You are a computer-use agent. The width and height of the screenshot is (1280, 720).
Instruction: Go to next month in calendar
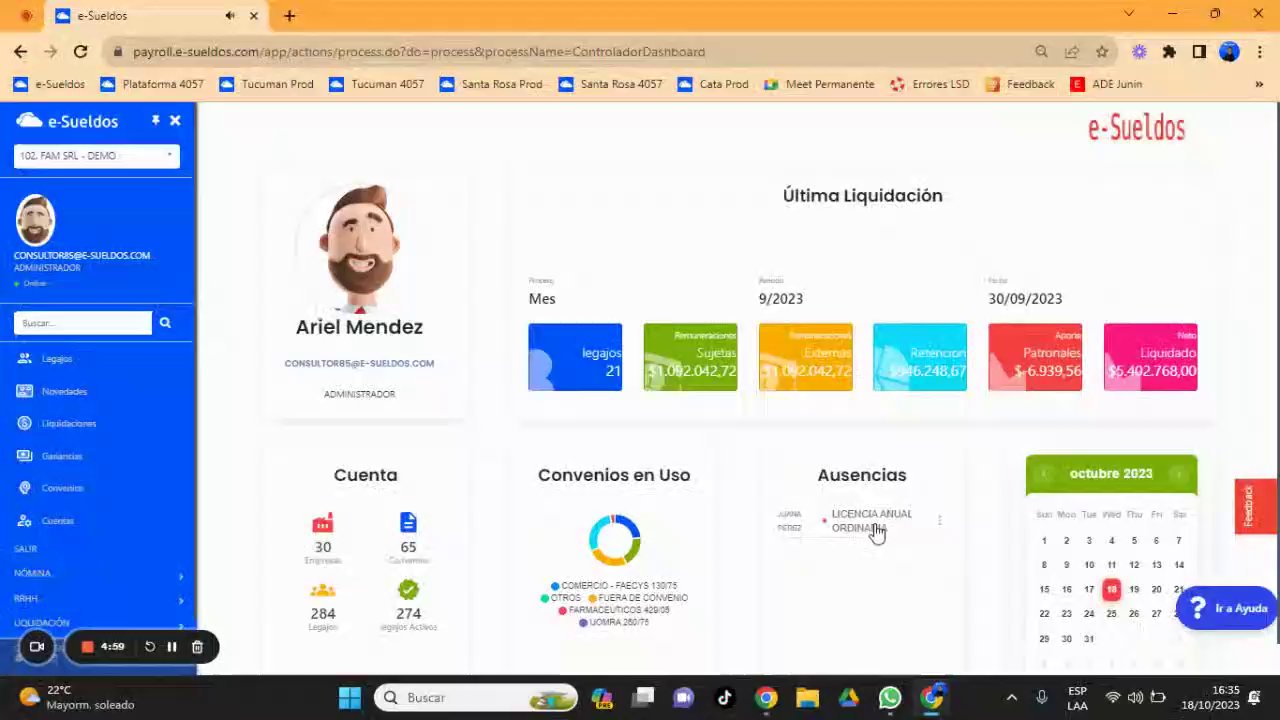click(x=1179, y=474)
